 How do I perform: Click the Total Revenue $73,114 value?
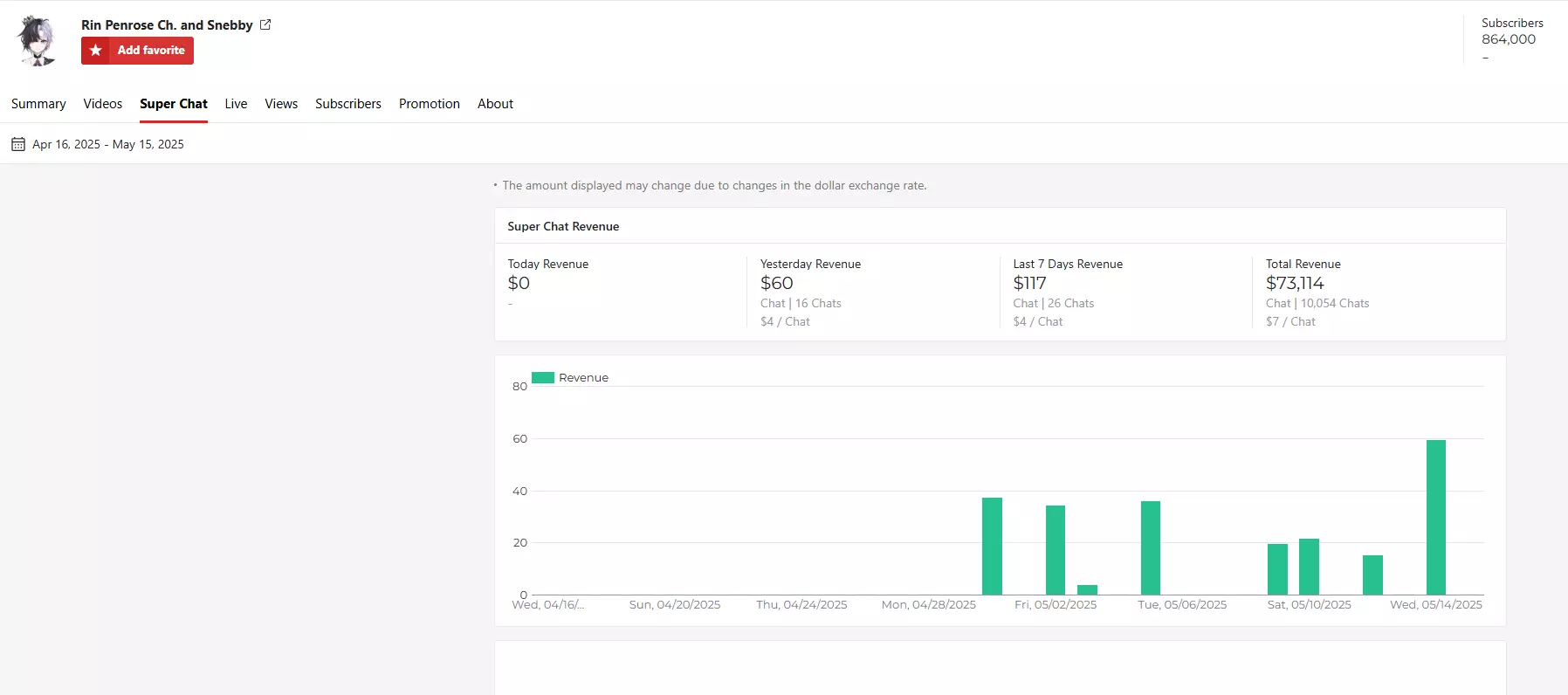pyautogui.click(x=1295, y=283)
